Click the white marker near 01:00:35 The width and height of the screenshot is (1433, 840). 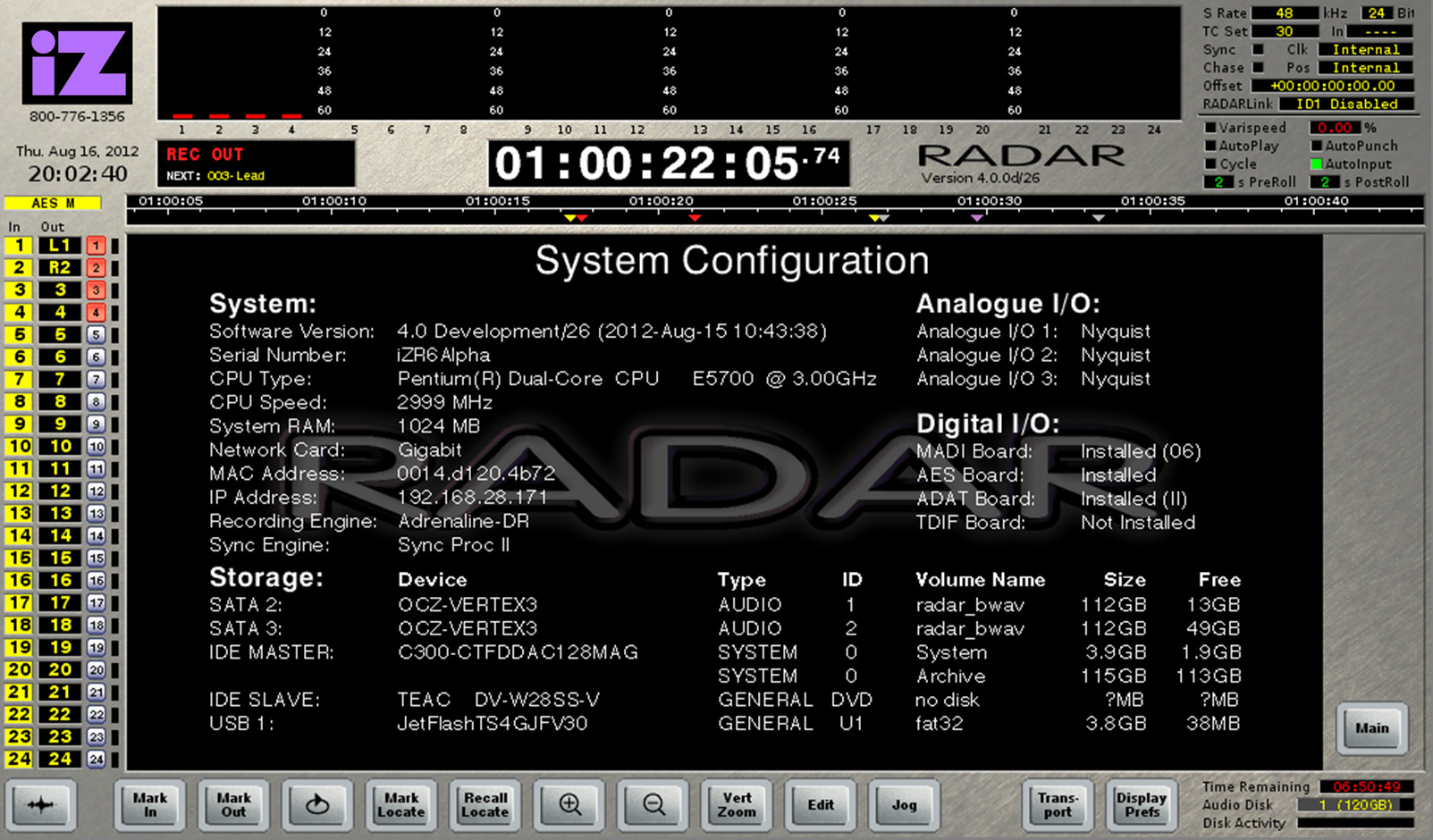pos(1099,218)
